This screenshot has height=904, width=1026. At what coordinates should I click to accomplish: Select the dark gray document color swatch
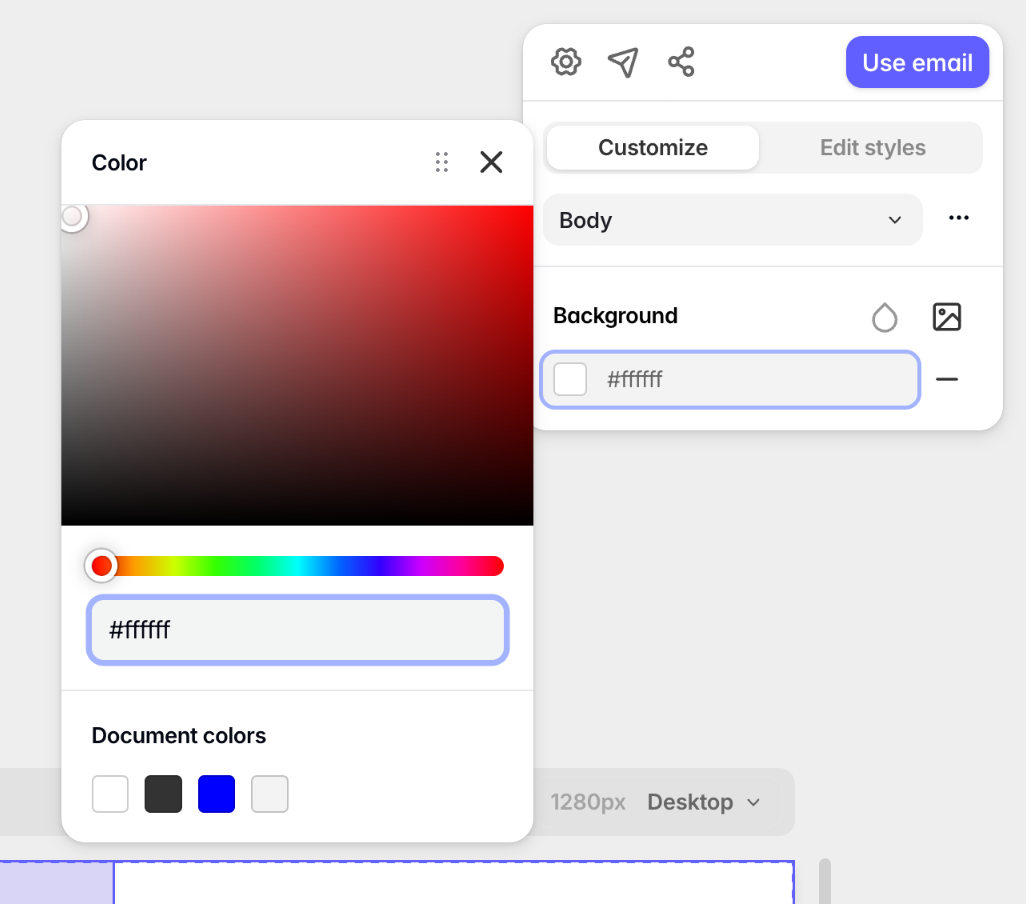(x=163, y=793)
